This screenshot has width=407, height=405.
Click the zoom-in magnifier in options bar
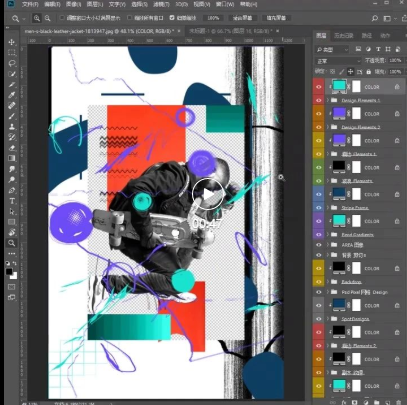tap(37, 18)
